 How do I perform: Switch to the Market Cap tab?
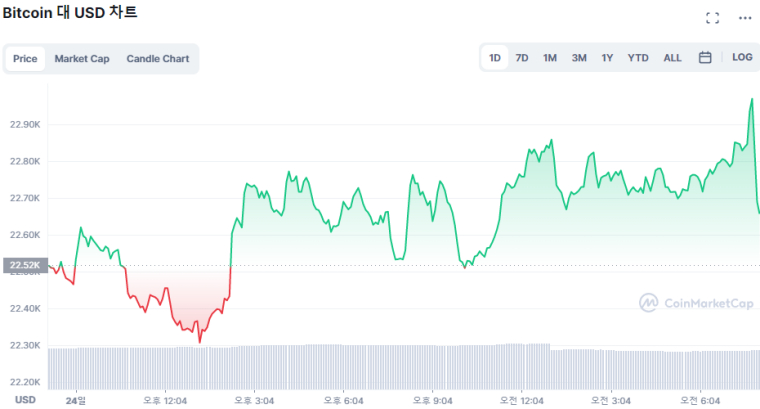click(x=82, y=59)
